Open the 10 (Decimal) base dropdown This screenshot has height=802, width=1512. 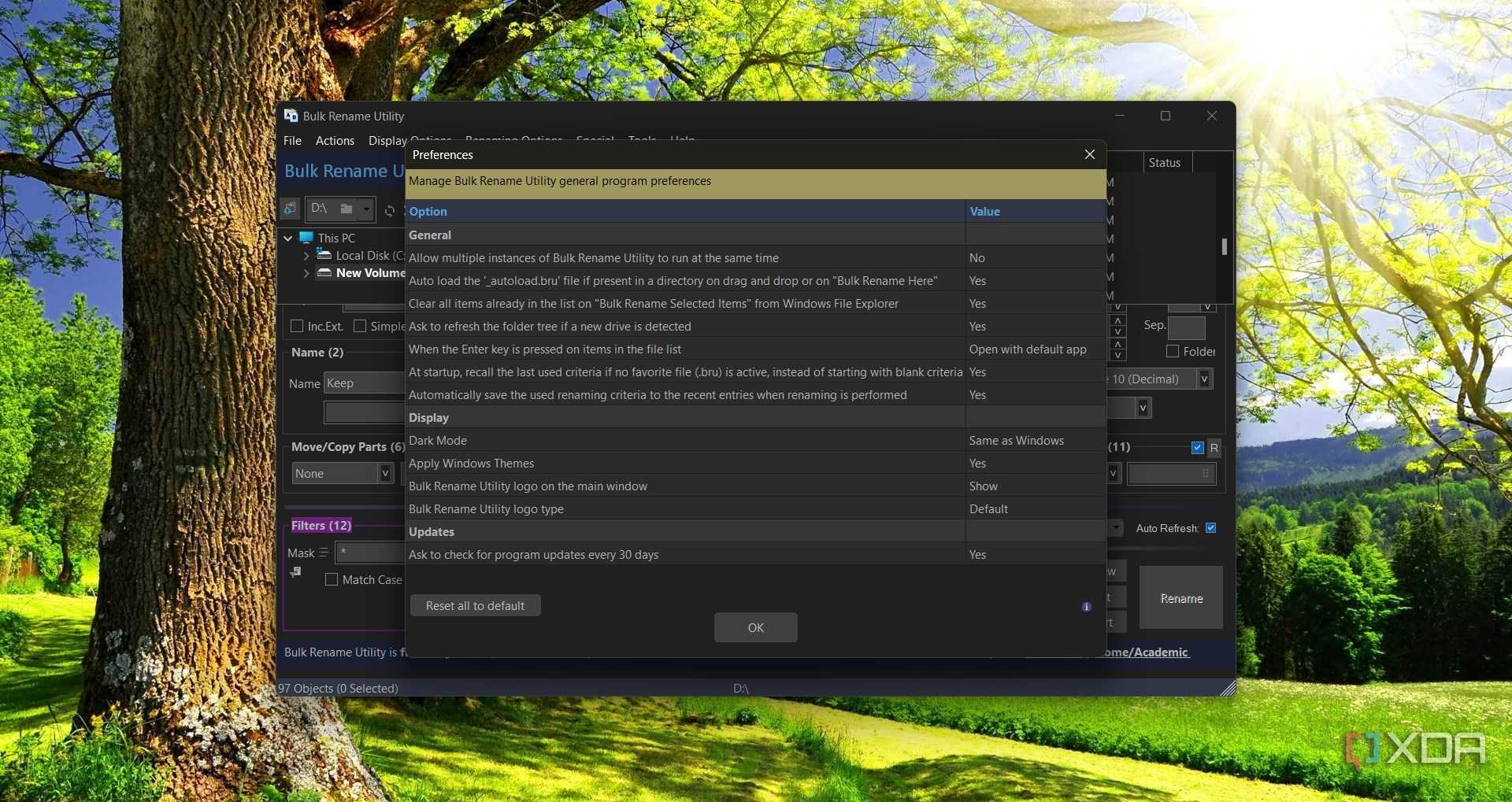[x=1204, y=379]
